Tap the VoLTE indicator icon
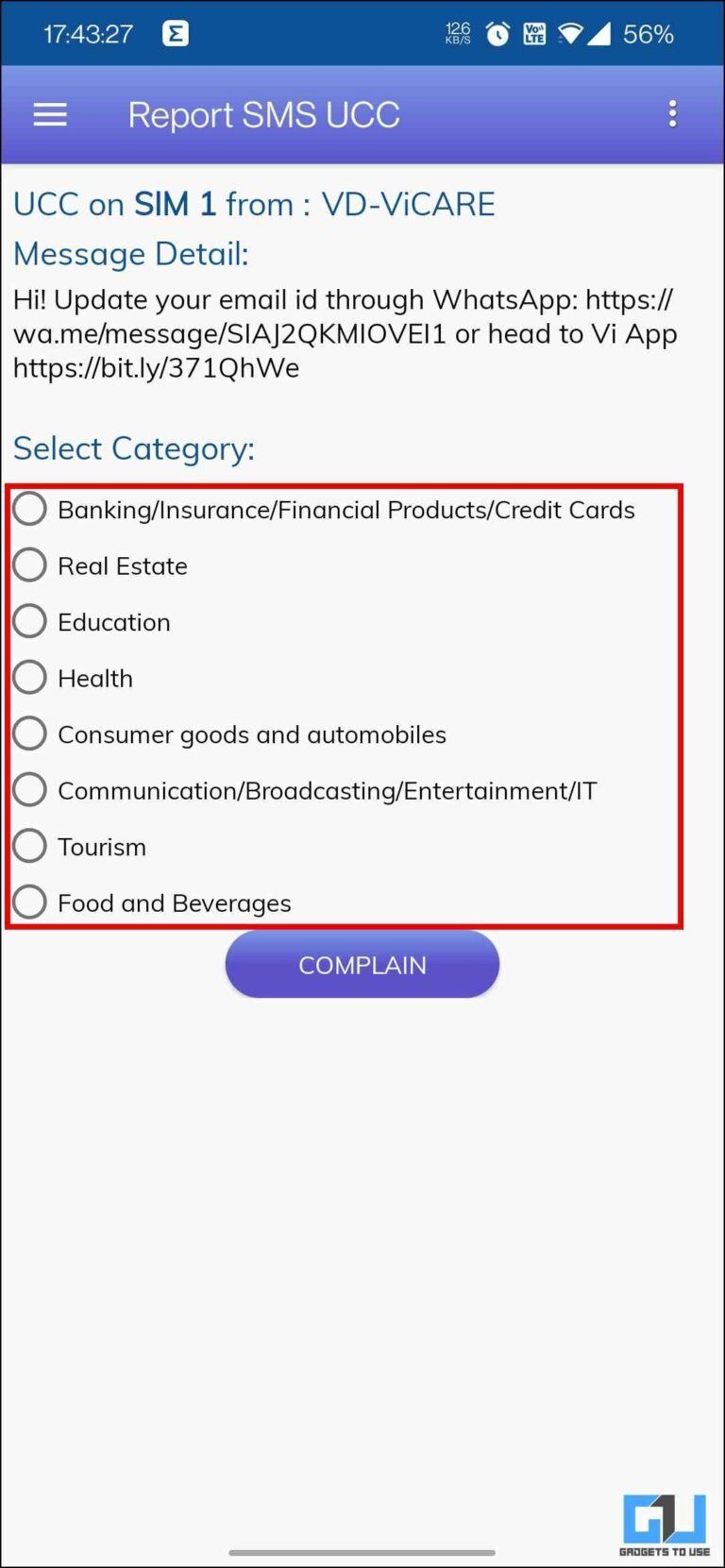This screenshot has height=1568, width=725. [x=533, y=31]
